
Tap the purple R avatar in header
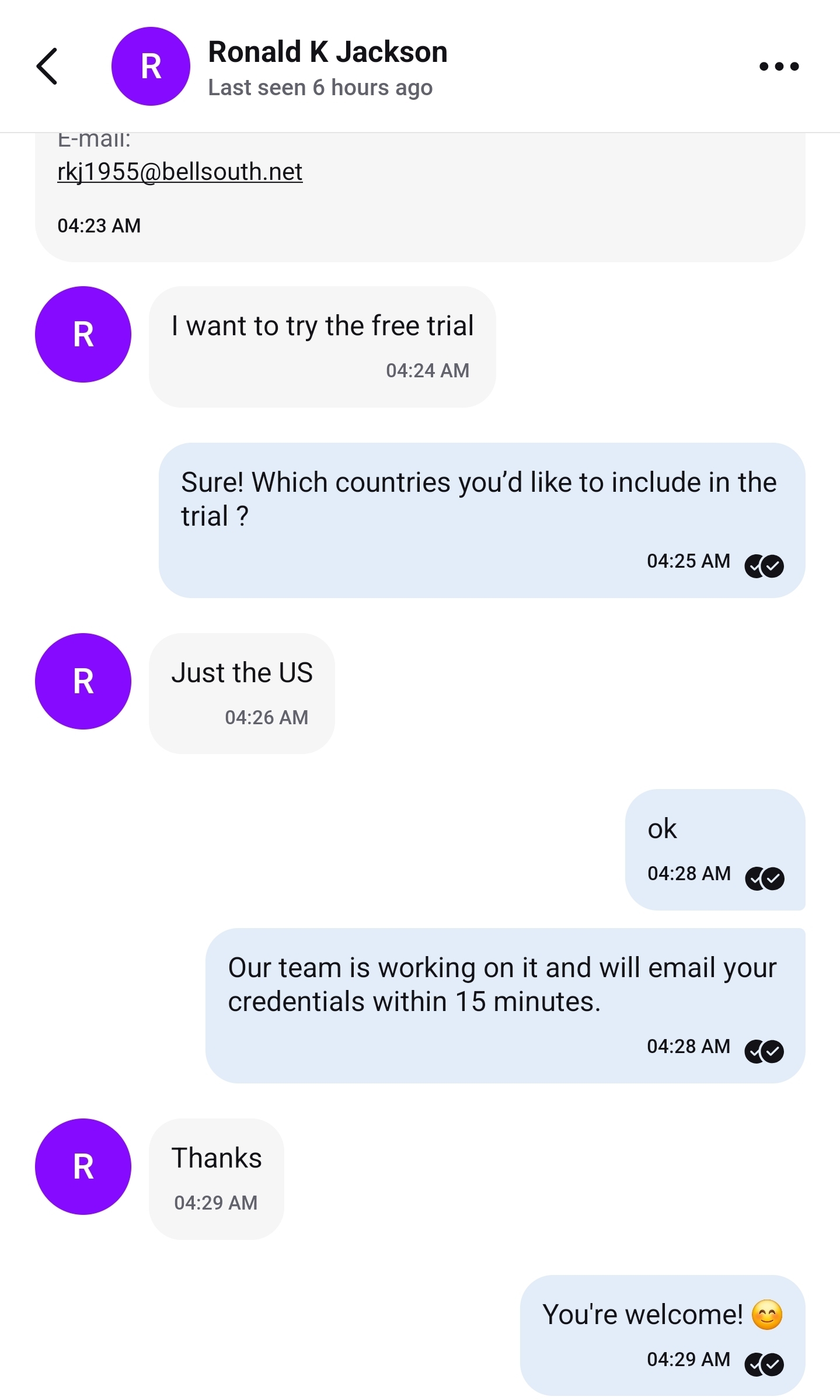[x=151, y=66]
